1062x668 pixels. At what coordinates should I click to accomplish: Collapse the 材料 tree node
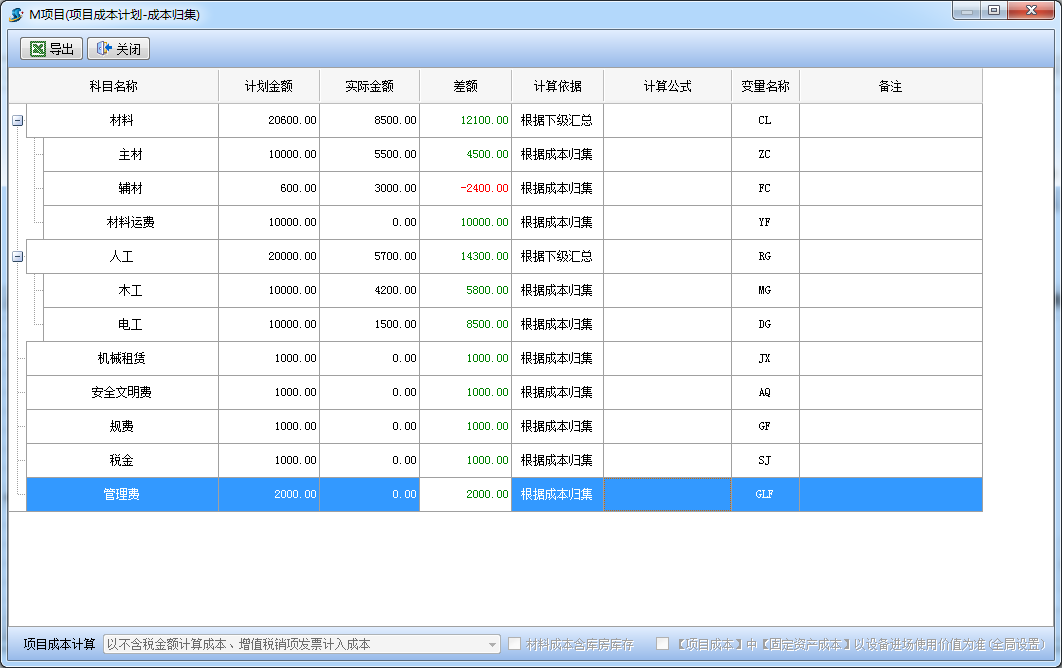(x=17, y=120)
